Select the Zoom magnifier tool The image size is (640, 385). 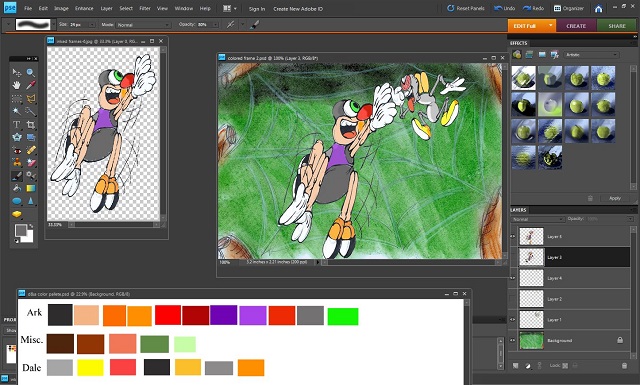pyautogui.click(x=31, y=73)
